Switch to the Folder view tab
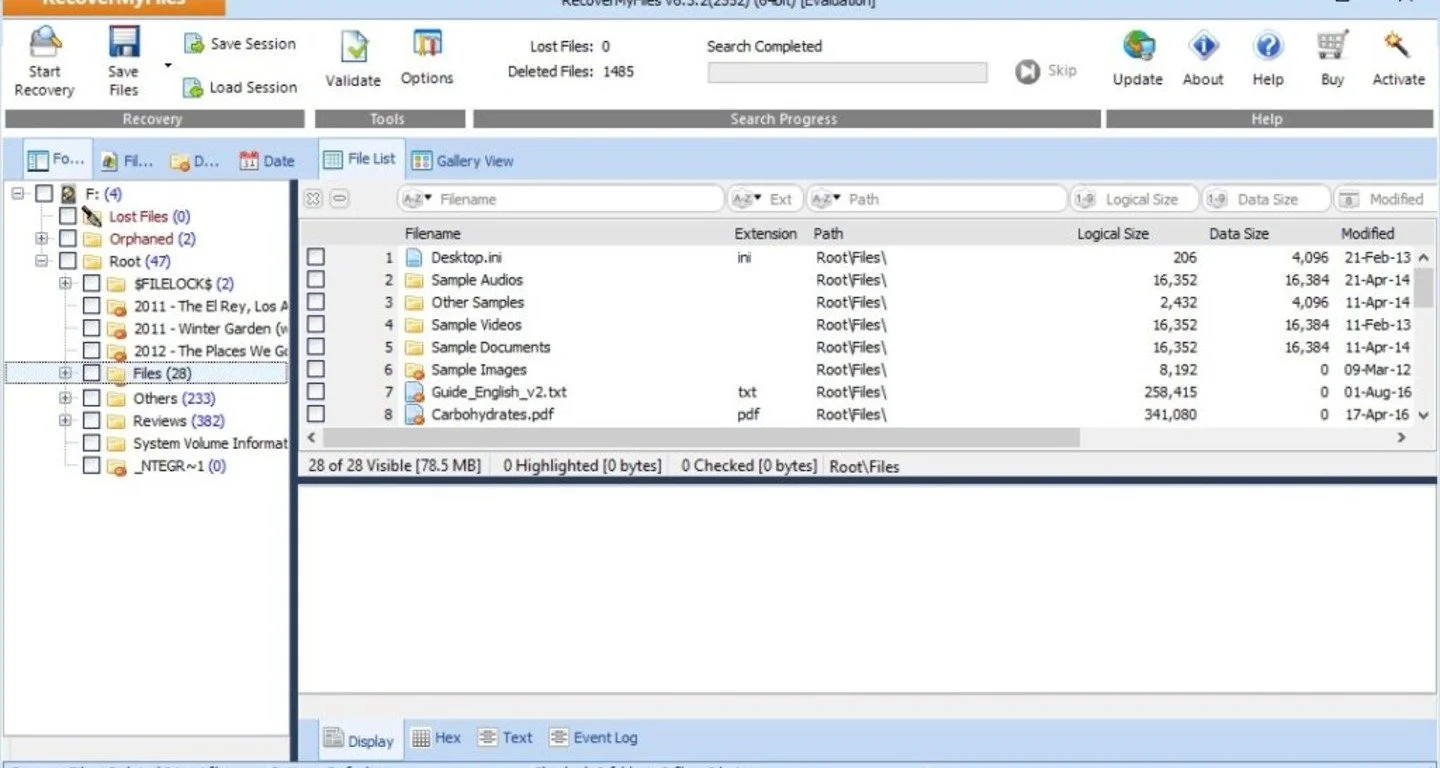1440x768 pixels. [58, 160]
